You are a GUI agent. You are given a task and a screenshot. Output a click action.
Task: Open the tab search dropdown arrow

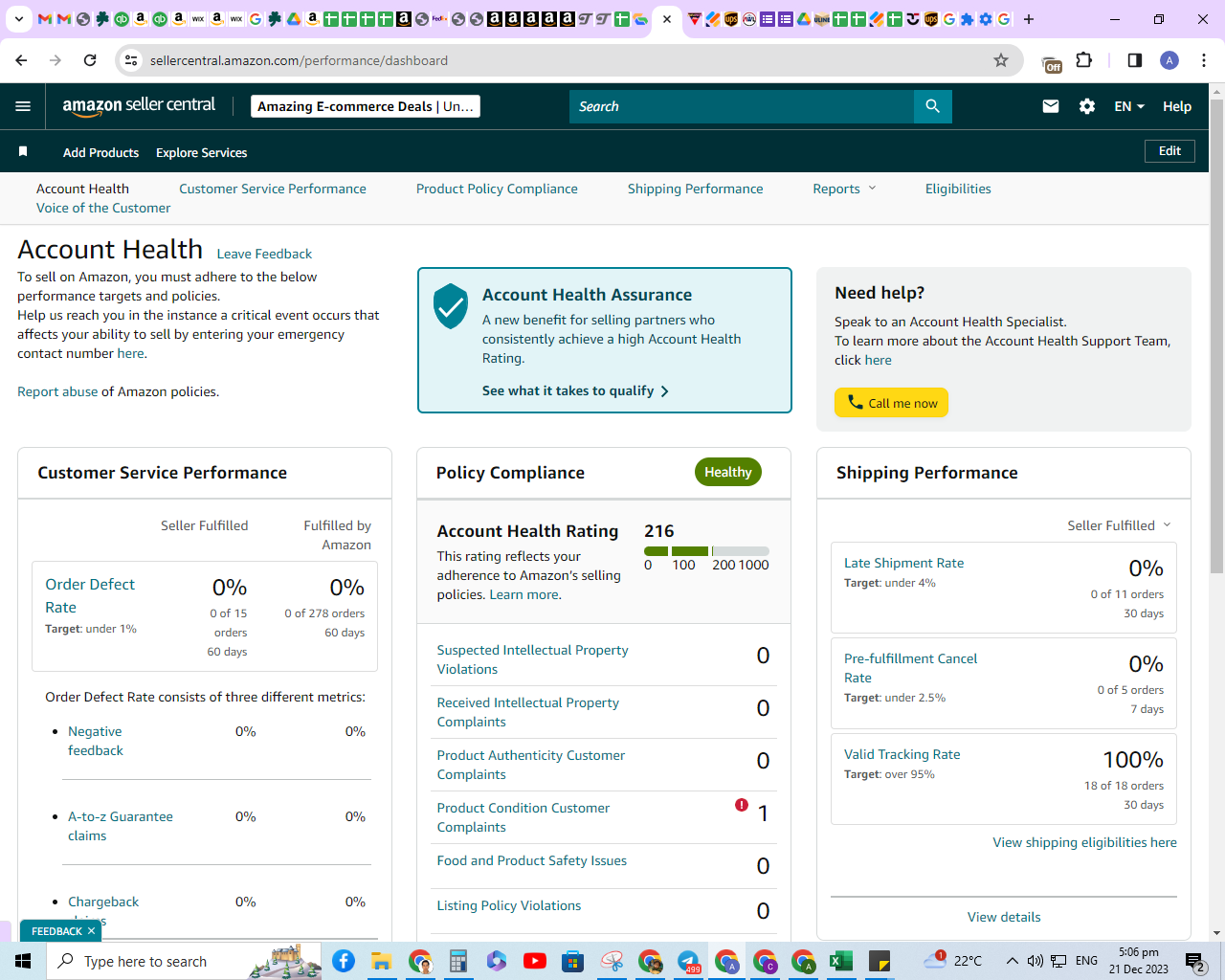[19, 19]
